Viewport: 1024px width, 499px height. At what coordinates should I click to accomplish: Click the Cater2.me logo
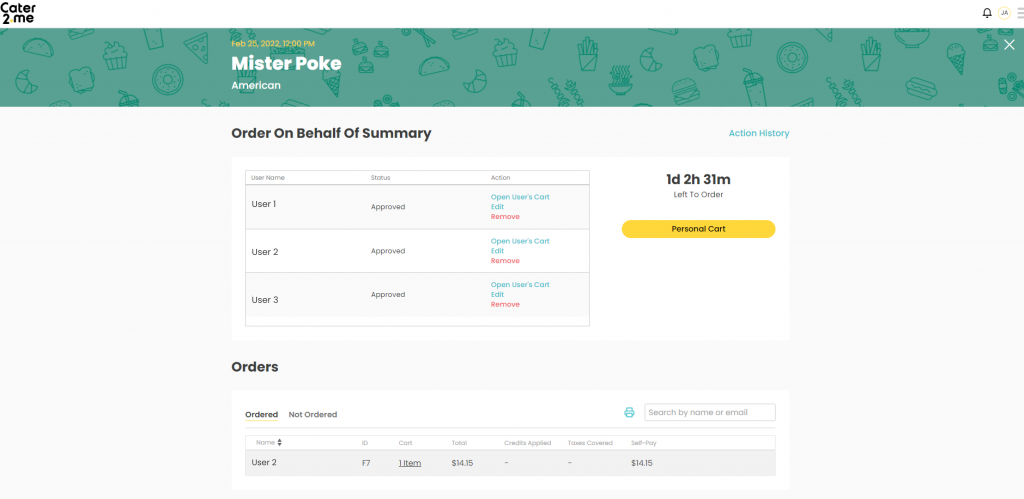coord(18,13)
